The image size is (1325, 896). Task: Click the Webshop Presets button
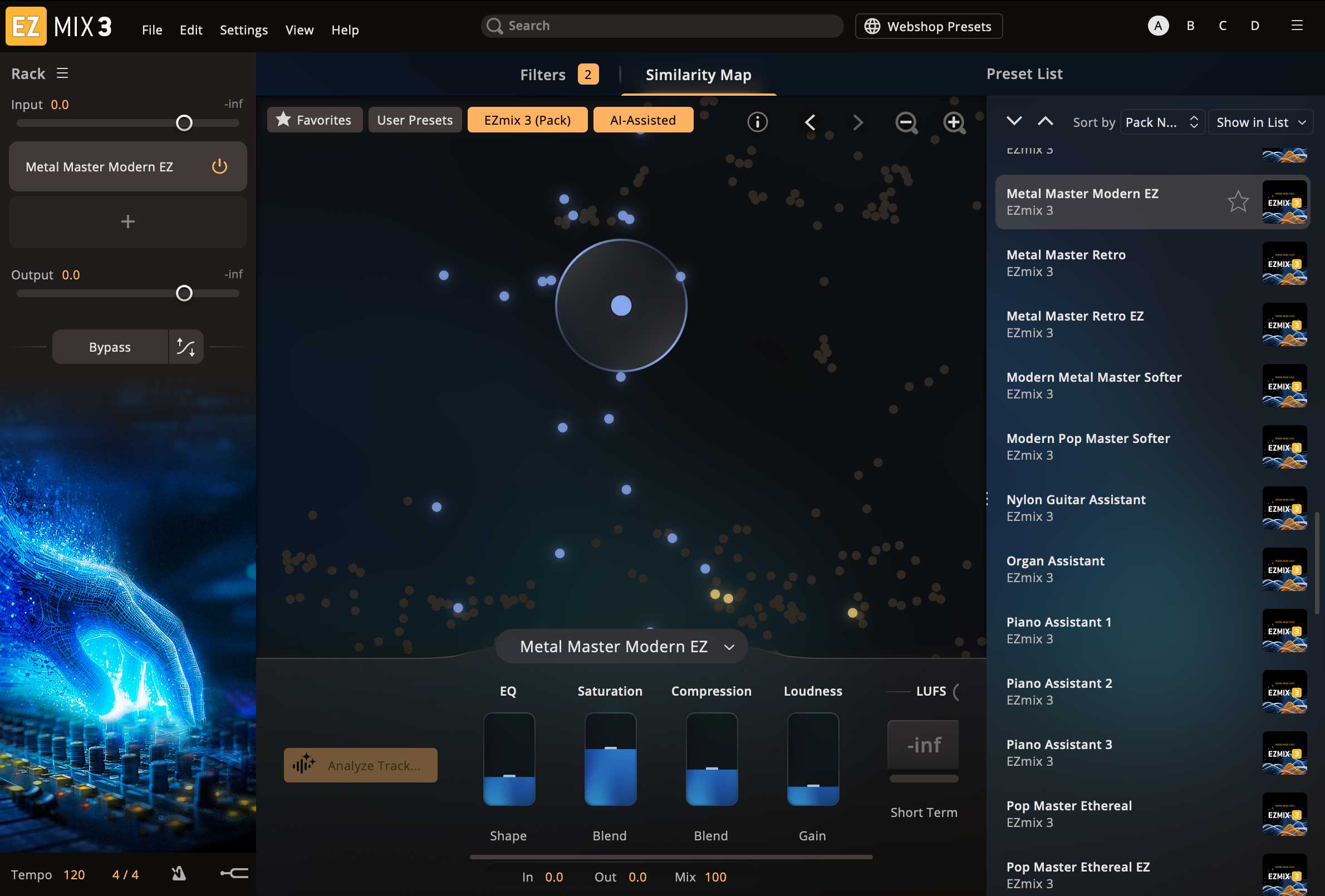tap(928, 26)
